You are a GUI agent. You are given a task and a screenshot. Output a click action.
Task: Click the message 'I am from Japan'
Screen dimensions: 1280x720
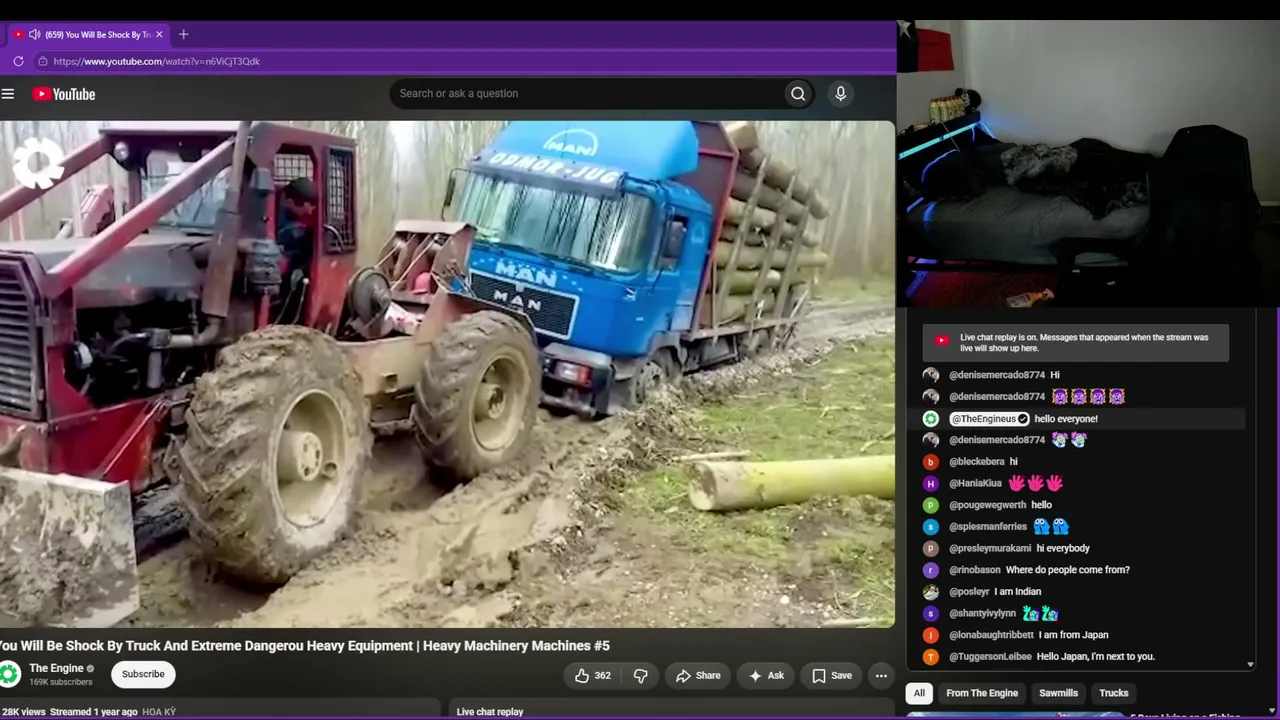[x=1073, y=635]
